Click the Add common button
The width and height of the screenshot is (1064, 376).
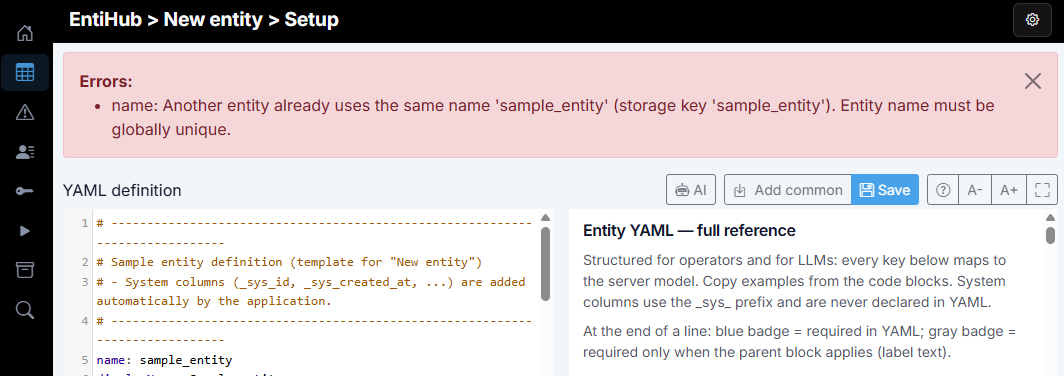pos(788,190)
